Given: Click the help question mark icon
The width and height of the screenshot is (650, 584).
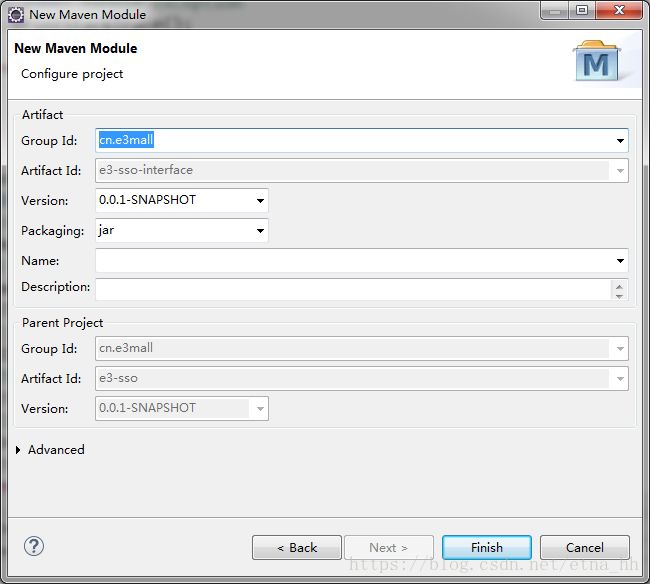Looking at the screenshot, I should coord(34,546).
